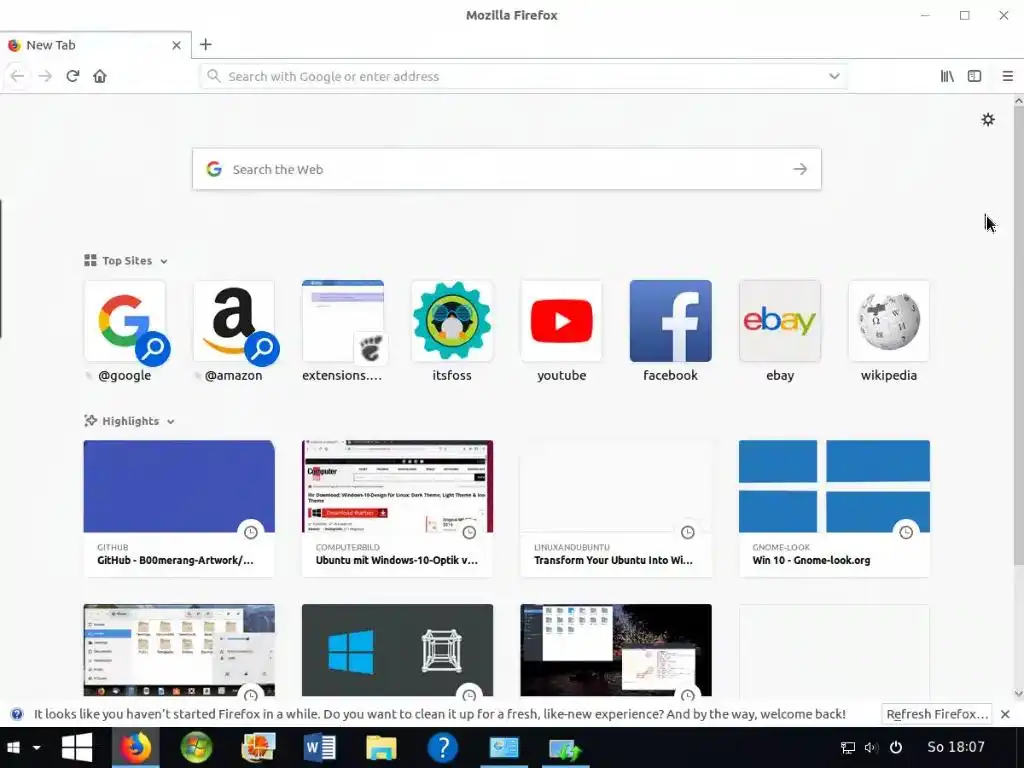Click the address bar field
1024x768 pixels.
tap(524, 76)
